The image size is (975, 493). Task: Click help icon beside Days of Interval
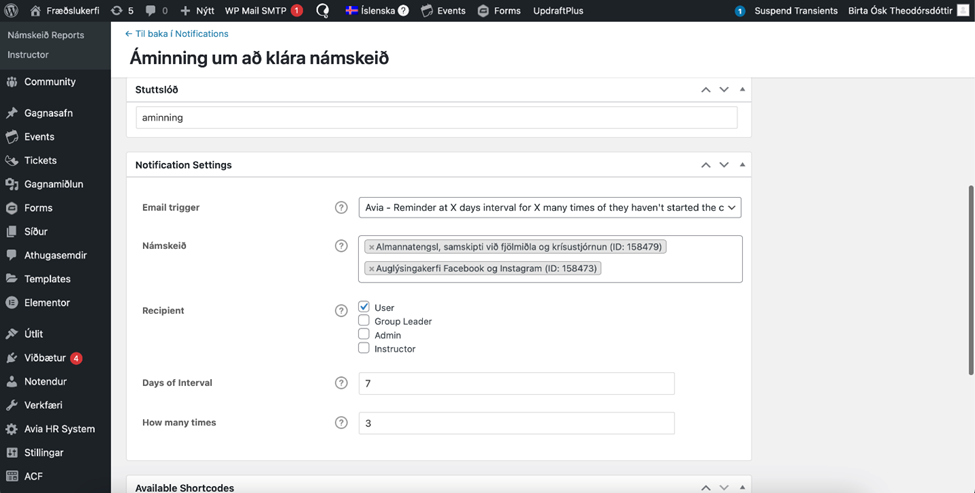341,383
